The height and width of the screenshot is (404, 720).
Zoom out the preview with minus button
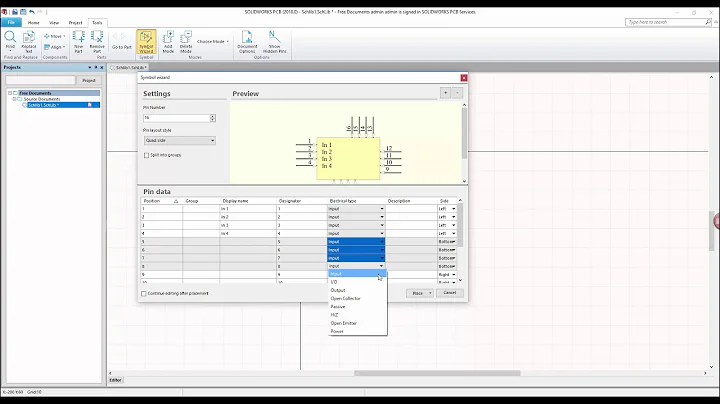click(x=457, y=93)
